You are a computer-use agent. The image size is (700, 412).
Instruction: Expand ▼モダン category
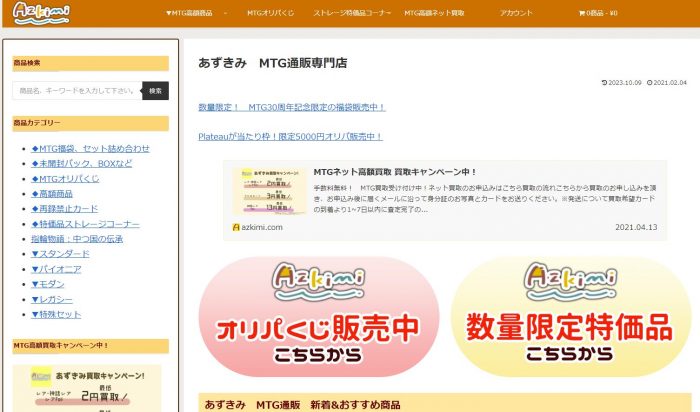click(x=48, y=284)
